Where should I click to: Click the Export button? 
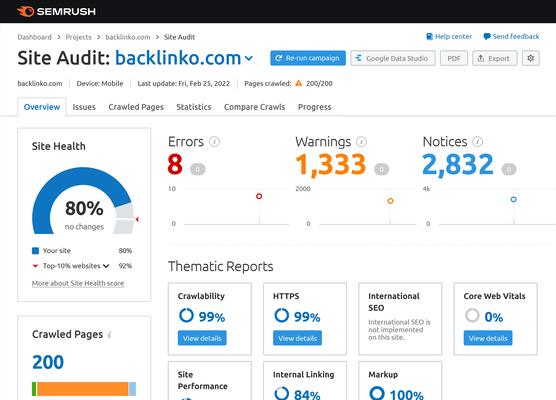(x=495, y=58)
